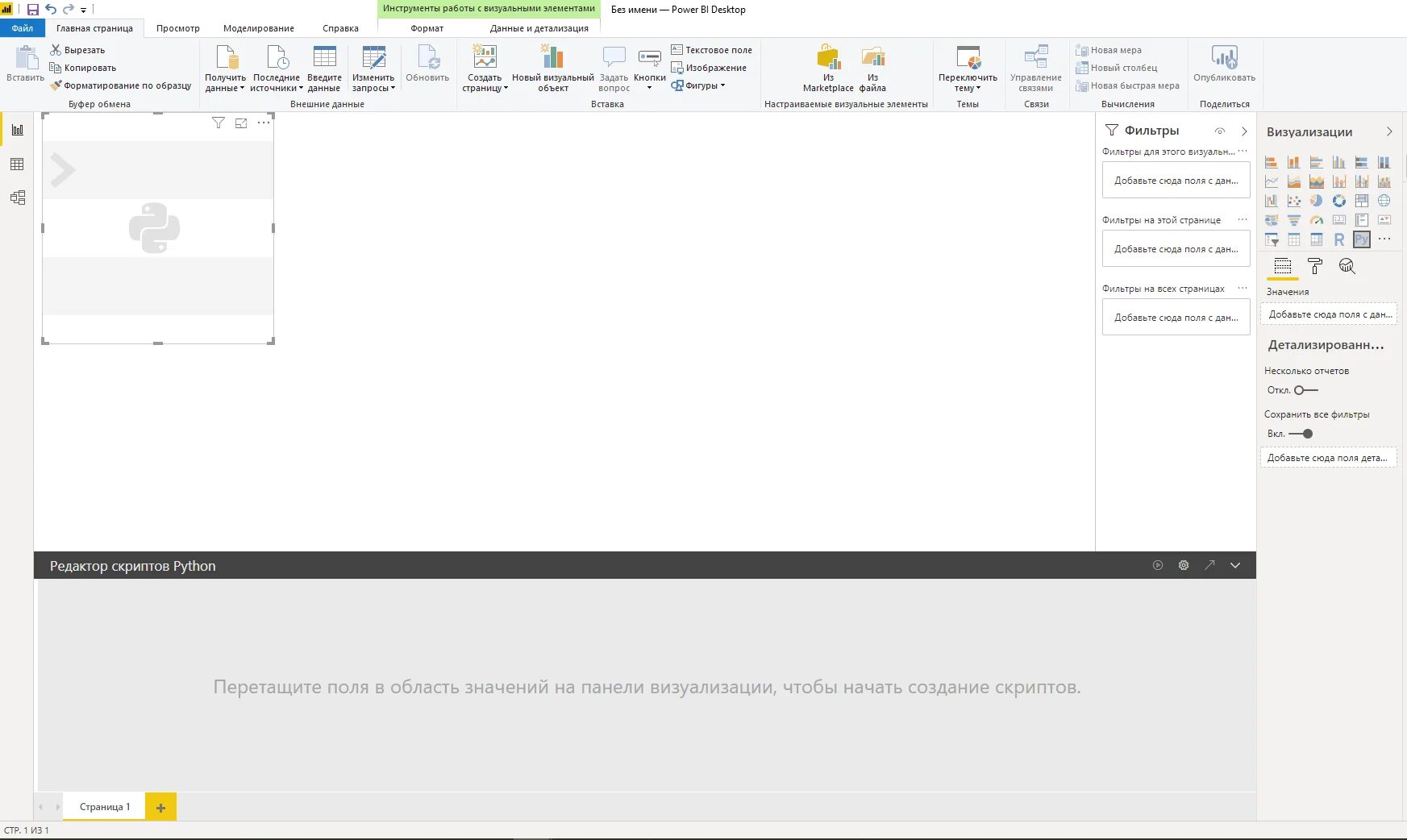Save the report from quick access toolbar
Viewport: 1407px width, 840px height.
point(33,10)
